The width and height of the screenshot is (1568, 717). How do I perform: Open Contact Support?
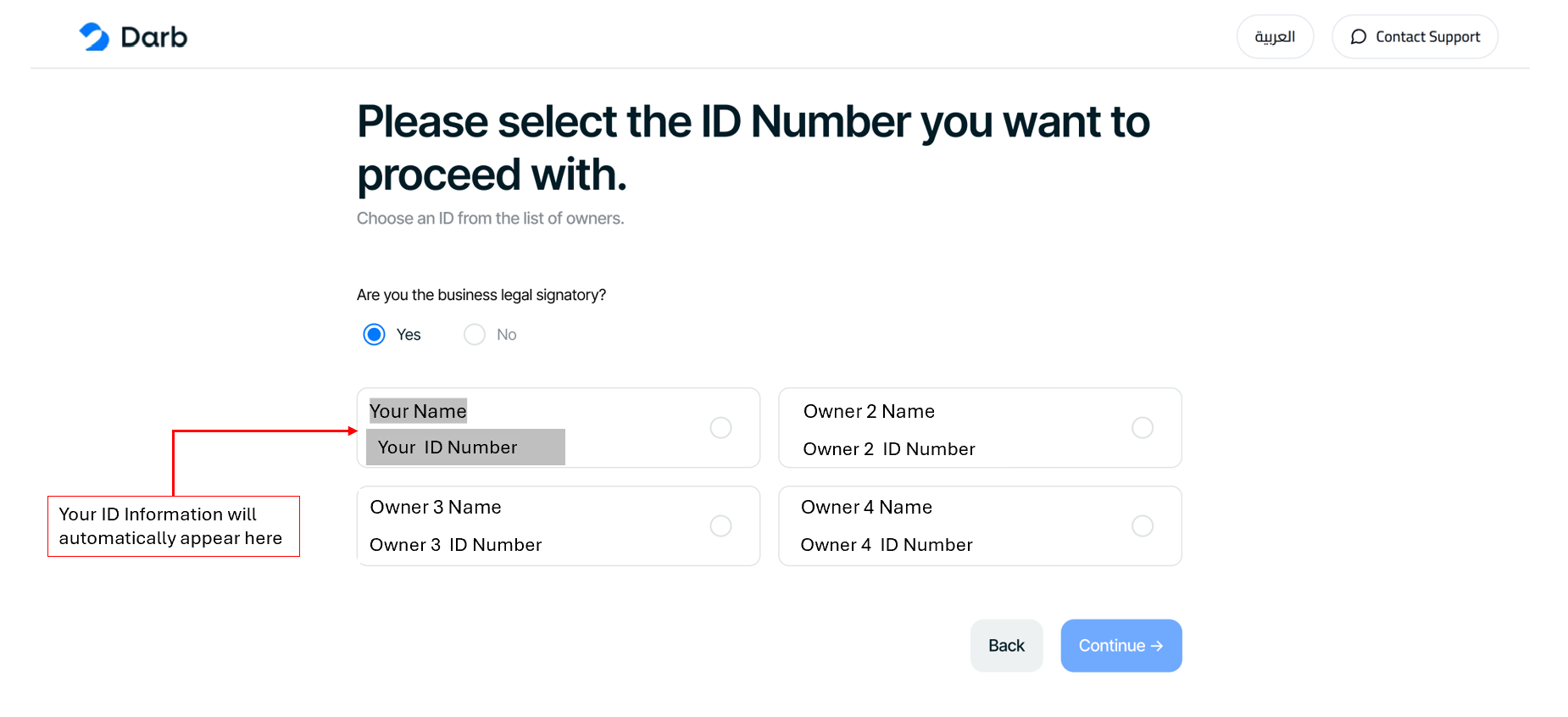(1415, 36)
